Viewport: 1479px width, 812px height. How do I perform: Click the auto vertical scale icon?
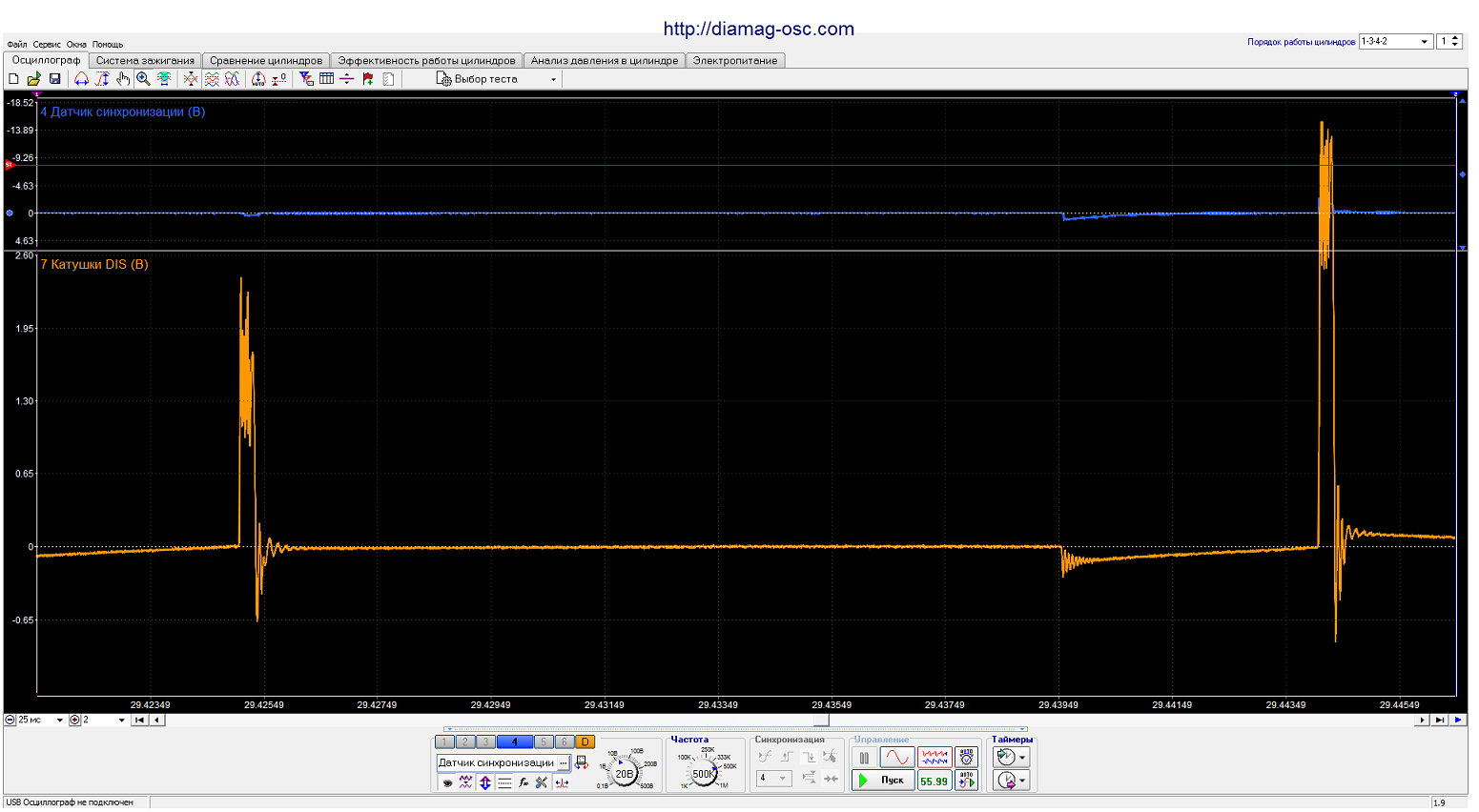tap(258, 79)
